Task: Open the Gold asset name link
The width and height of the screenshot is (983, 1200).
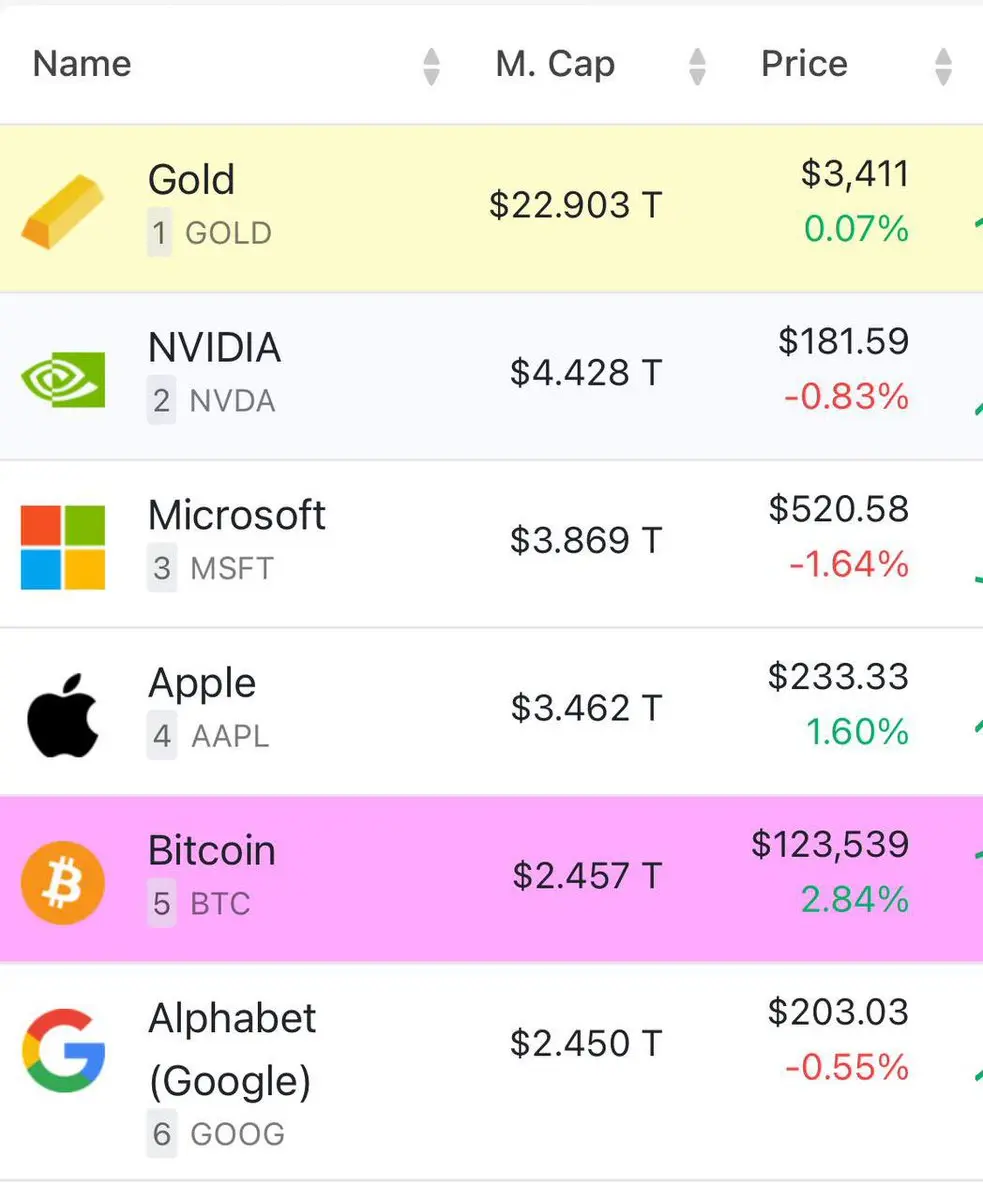Action: click(x=191, y=180)
